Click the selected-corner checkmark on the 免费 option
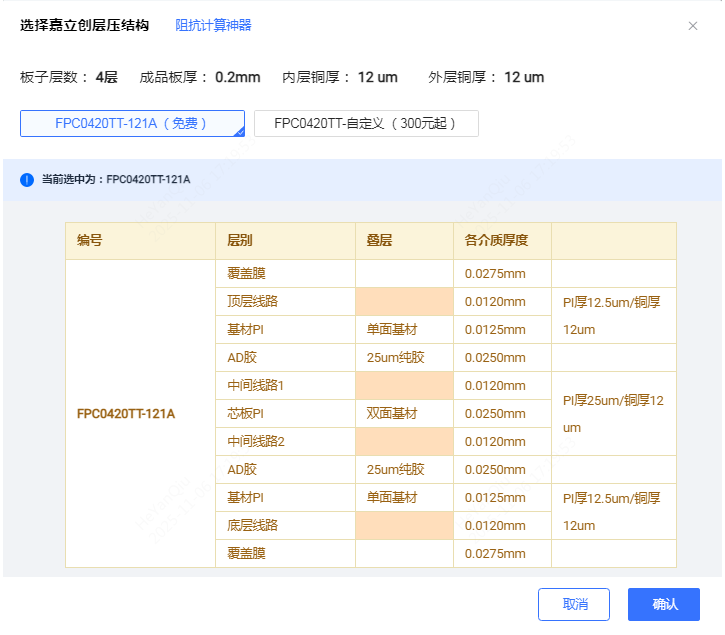The width and height of the screenshot is (725, 635). click(239, 130)
